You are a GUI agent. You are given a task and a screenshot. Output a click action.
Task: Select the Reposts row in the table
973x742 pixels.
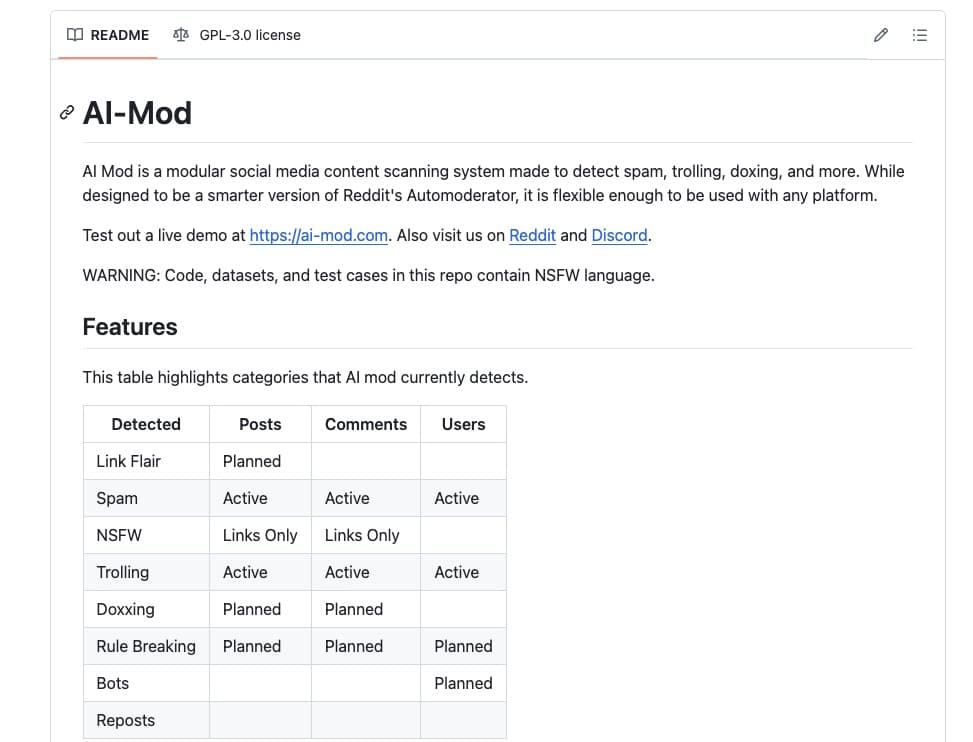click(125, 720)
